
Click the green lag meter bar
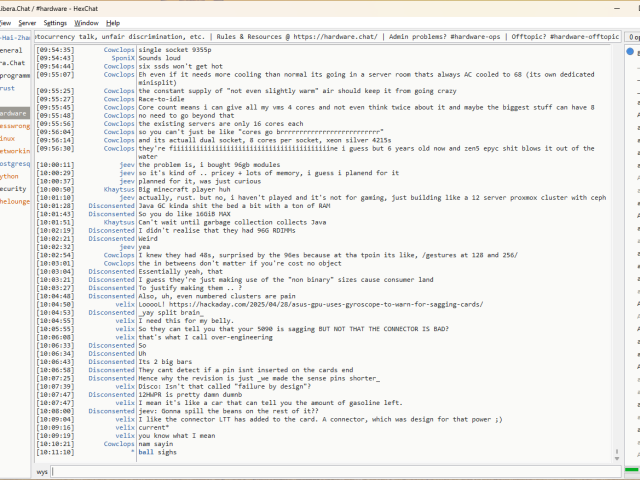(632, 469)
